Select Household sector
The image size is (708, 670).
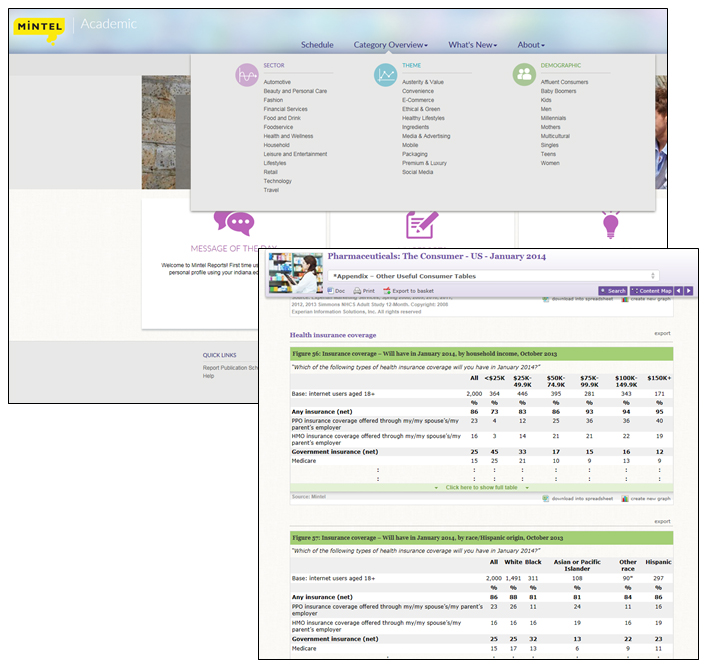tap(276, 145)
